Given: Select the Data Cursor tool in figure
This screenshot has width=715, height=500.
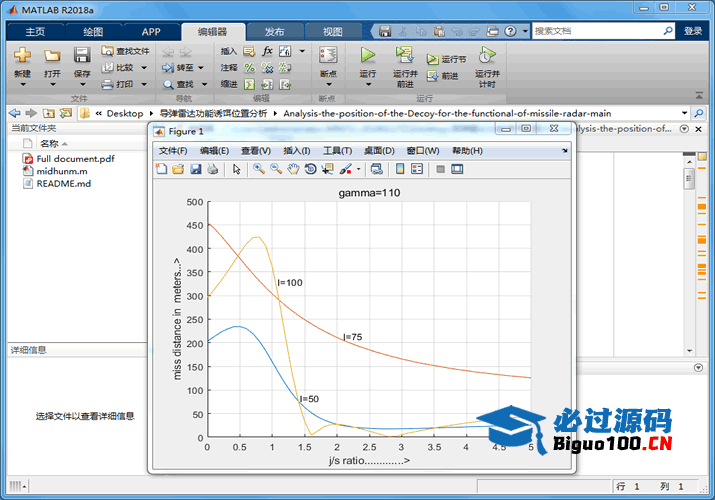Looking at the screenshot, I should coord(327,169).
